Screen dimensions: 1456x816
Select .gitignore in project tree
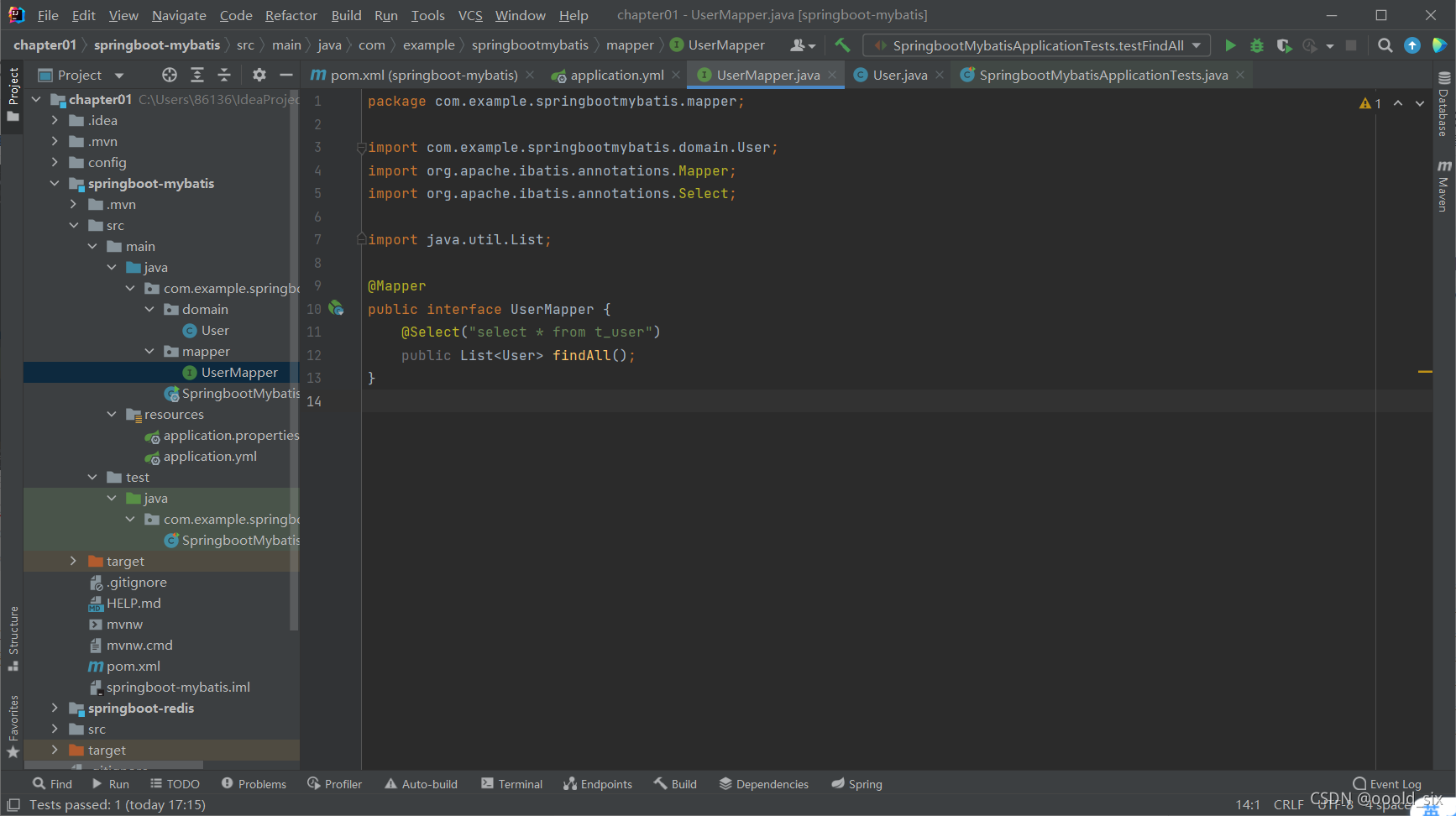[x=137, y=582]
